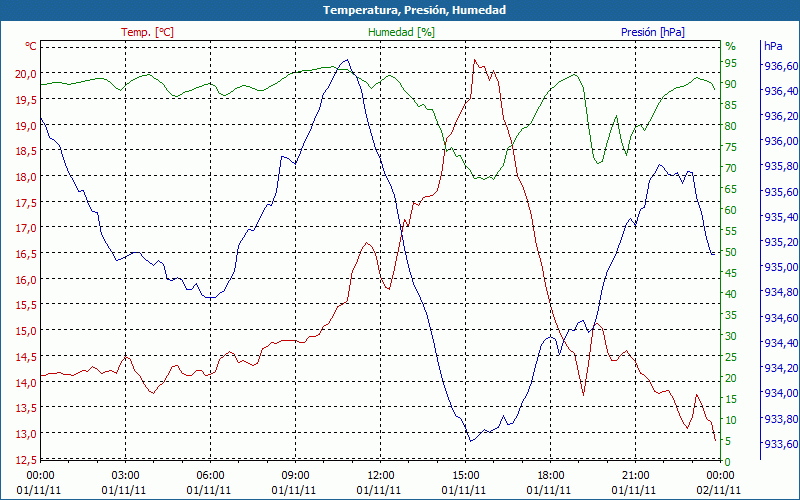Click the '935,00' pressure axis value
The image size is (800, 500).
[781, 267]
